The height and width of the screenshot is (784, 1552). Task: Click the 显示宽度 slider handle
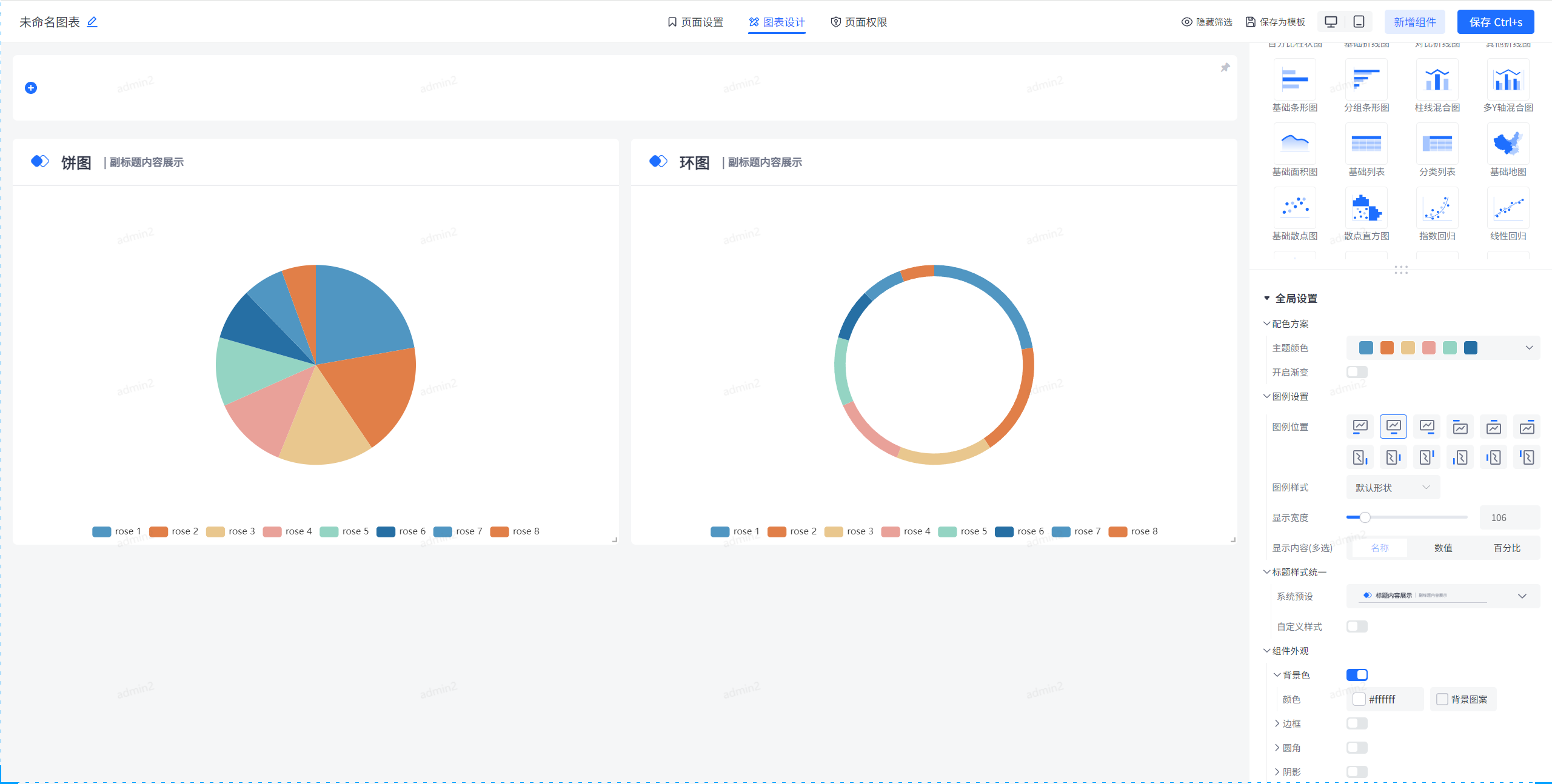coord(1365,517)
